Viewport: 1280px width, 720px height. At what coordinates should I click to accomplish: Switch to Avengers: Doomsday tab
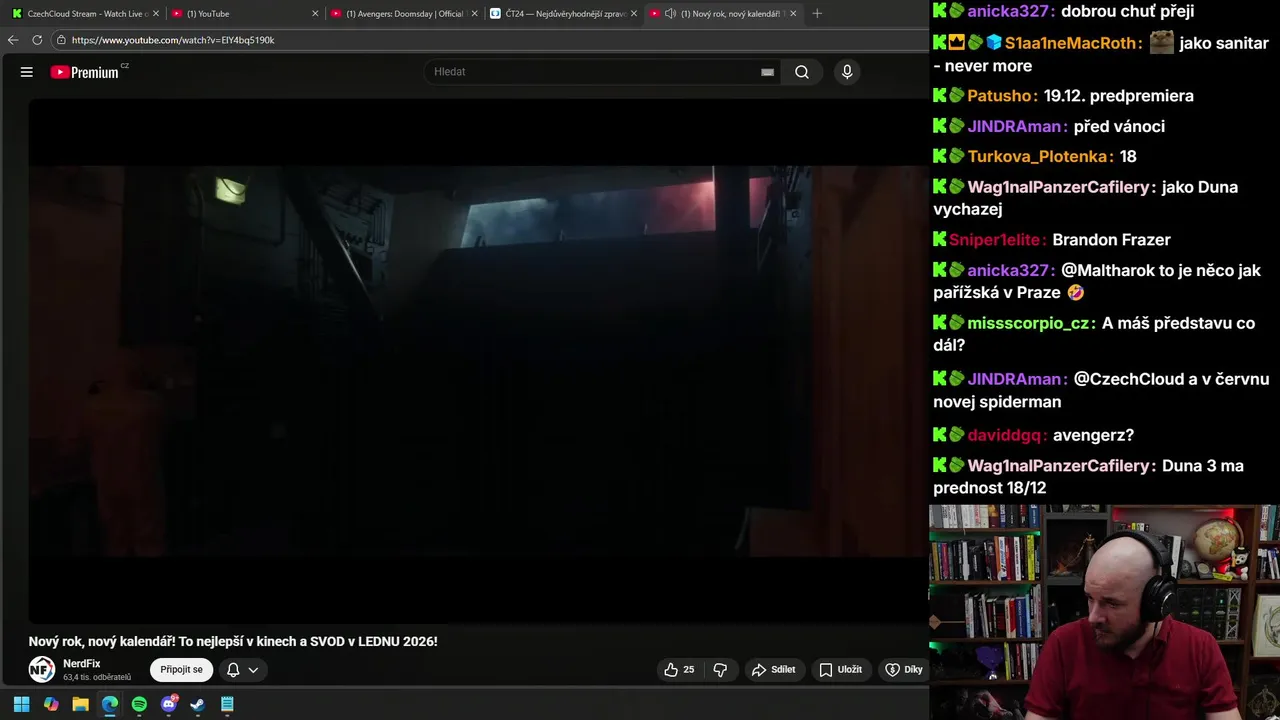coord(405,14)
